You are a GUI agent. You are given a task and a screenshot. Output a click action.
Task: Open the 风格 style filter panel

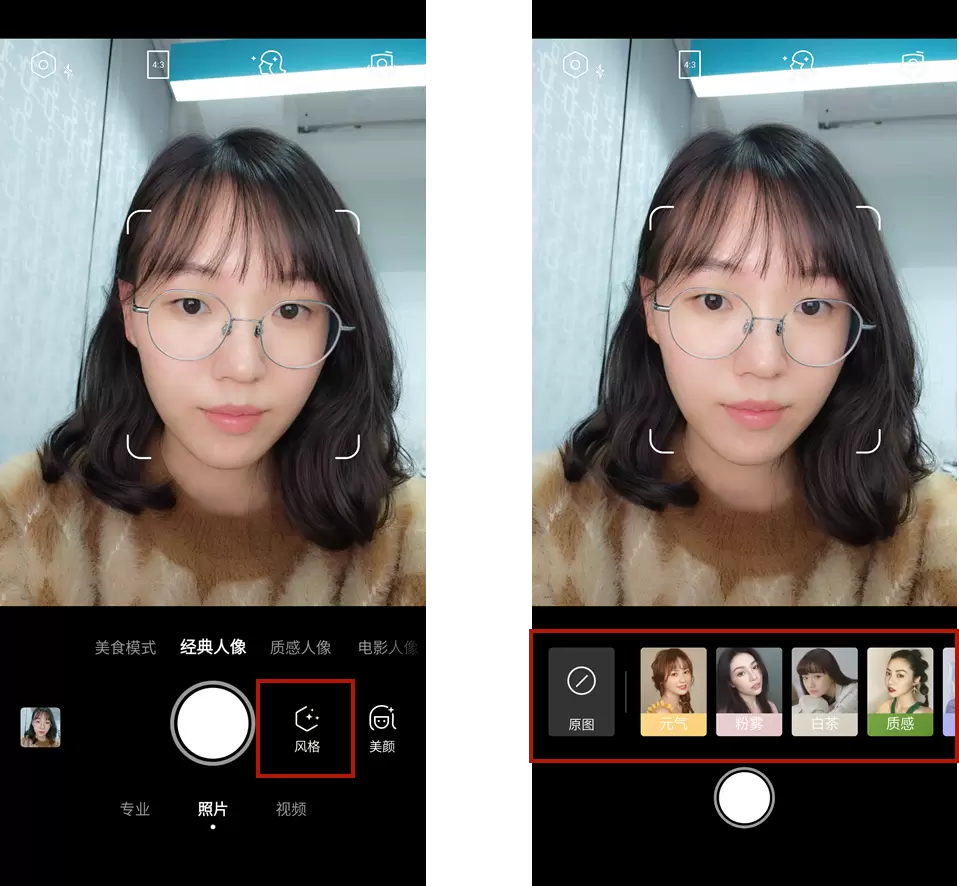coord(306,727)
